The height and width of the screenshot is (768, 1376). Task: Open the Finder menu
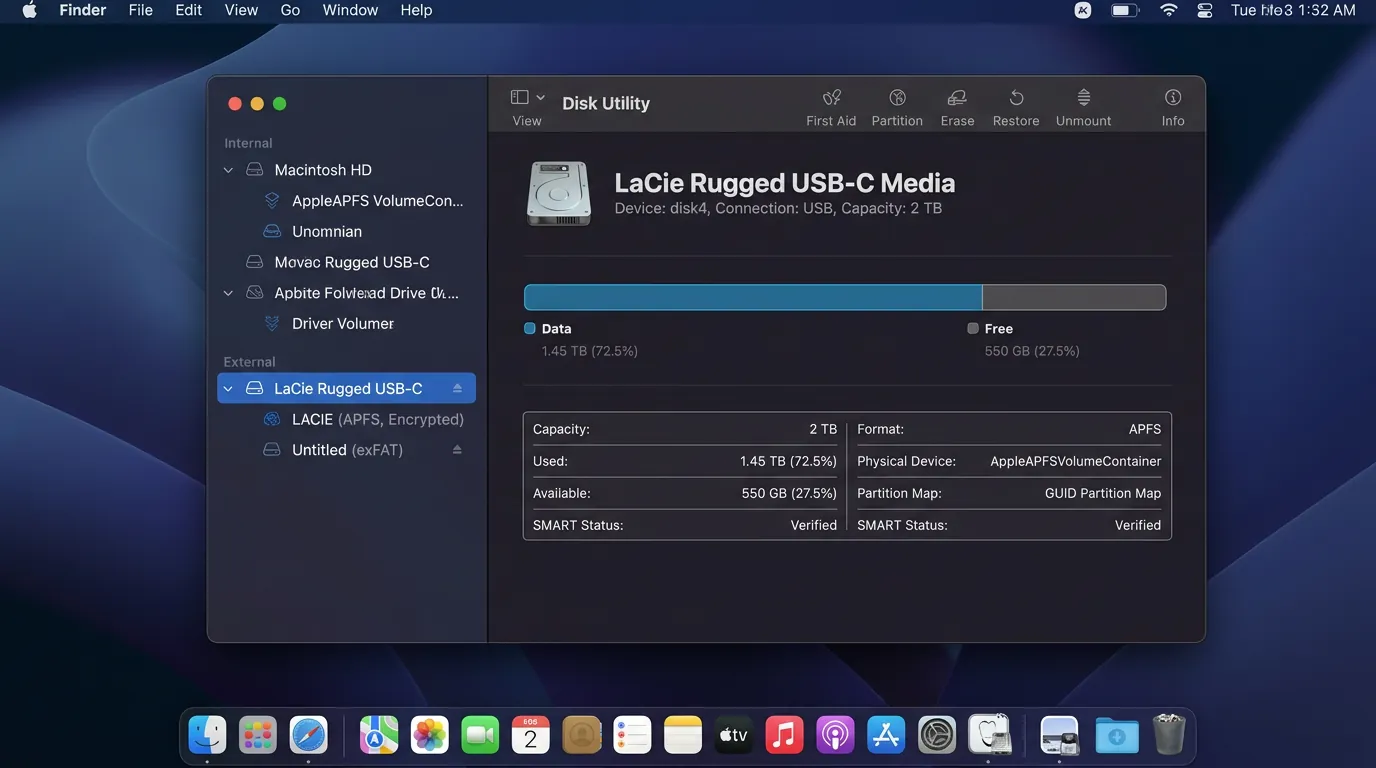83,10
